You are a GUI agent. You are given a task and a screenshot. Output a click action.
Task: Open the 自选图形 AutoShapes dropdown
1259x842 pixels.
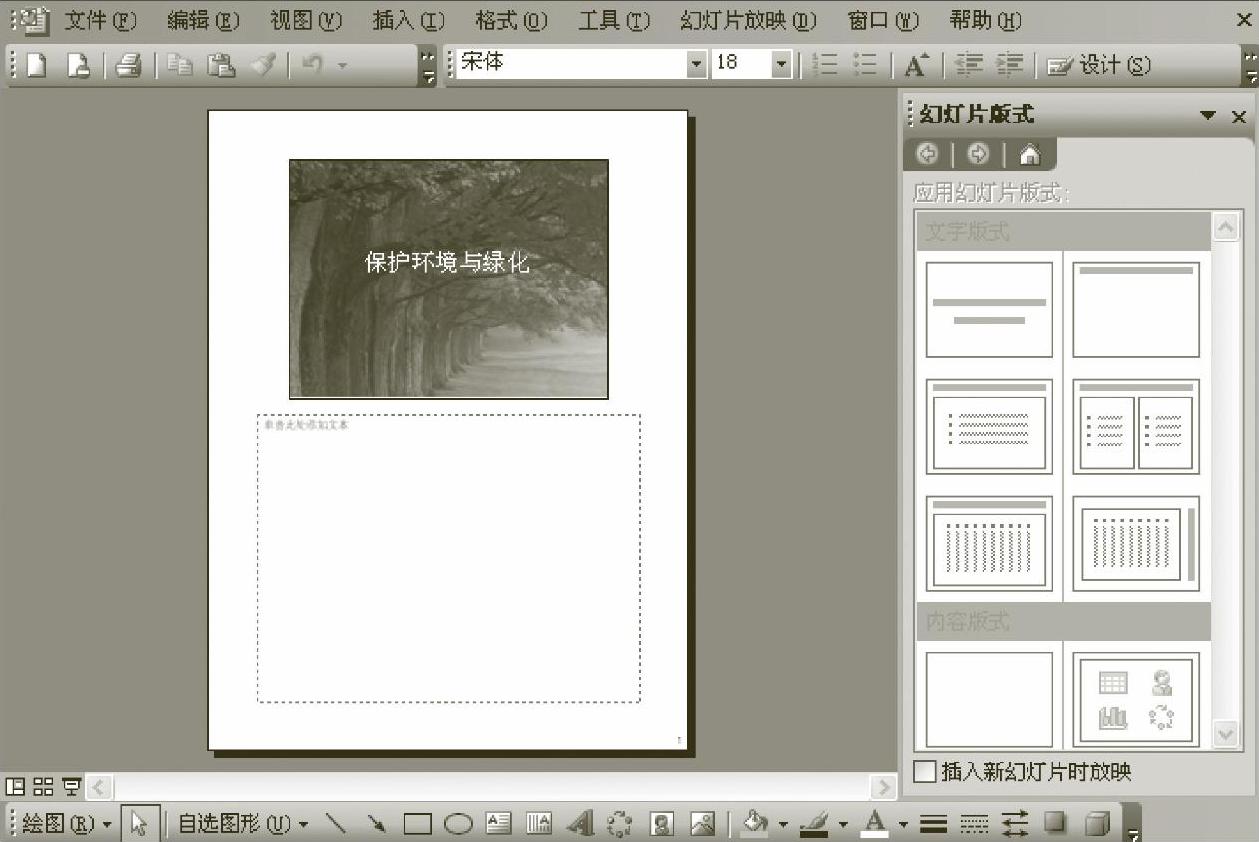pos(243,824)
